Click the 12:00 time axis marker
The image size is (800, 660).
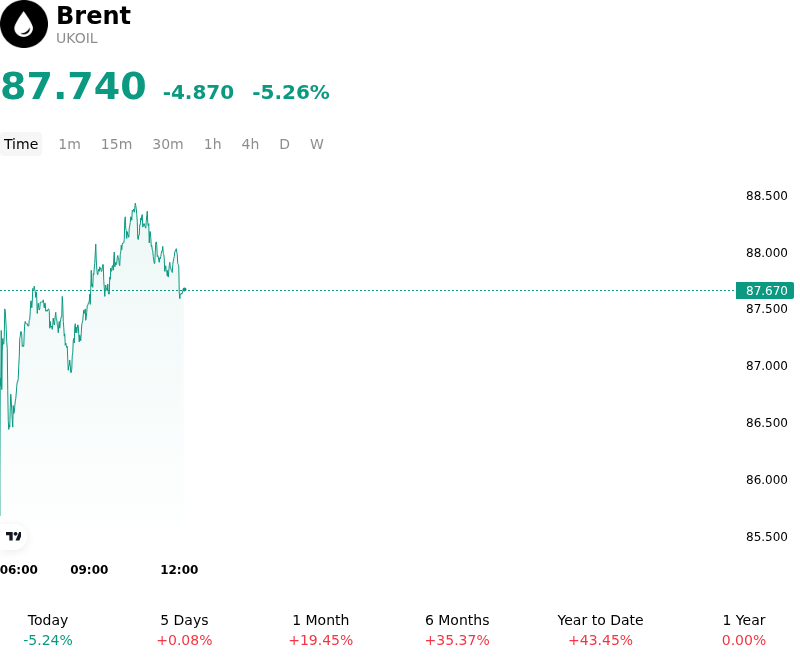[x=179, y=569]
